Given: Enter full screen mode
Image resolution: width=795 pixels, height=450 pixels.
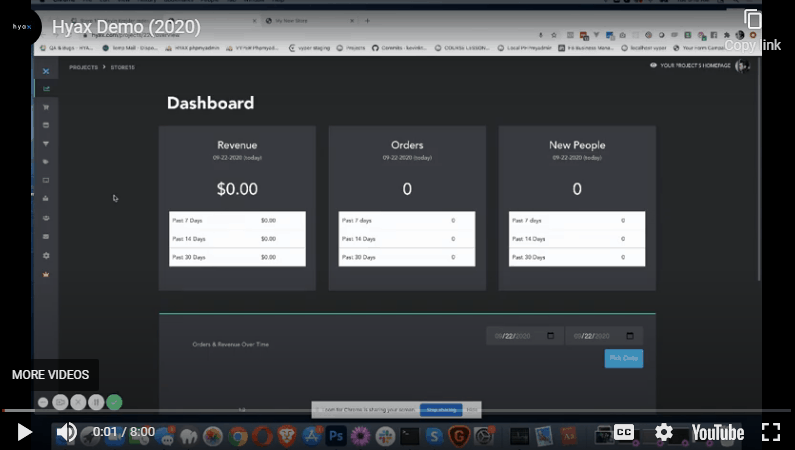Looking at the screenshot, I should 771,432.
